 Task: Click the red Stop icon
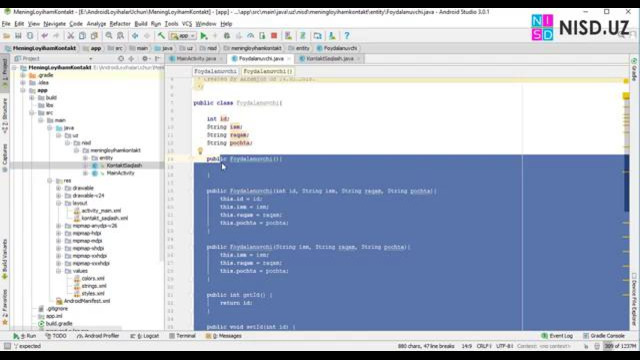(x=274, y=36)
